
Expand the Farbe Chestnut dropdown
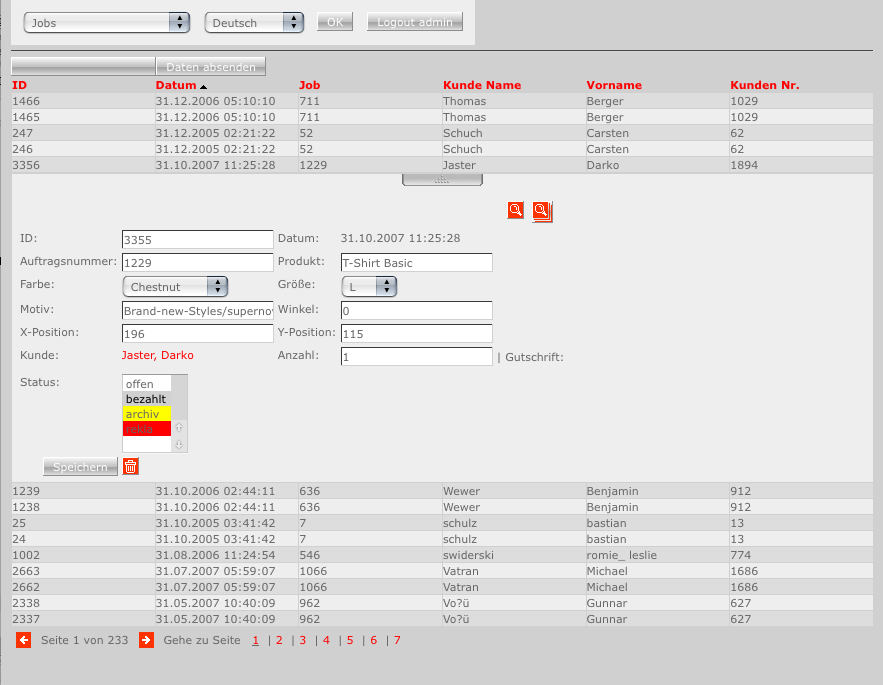click(175, 287)
